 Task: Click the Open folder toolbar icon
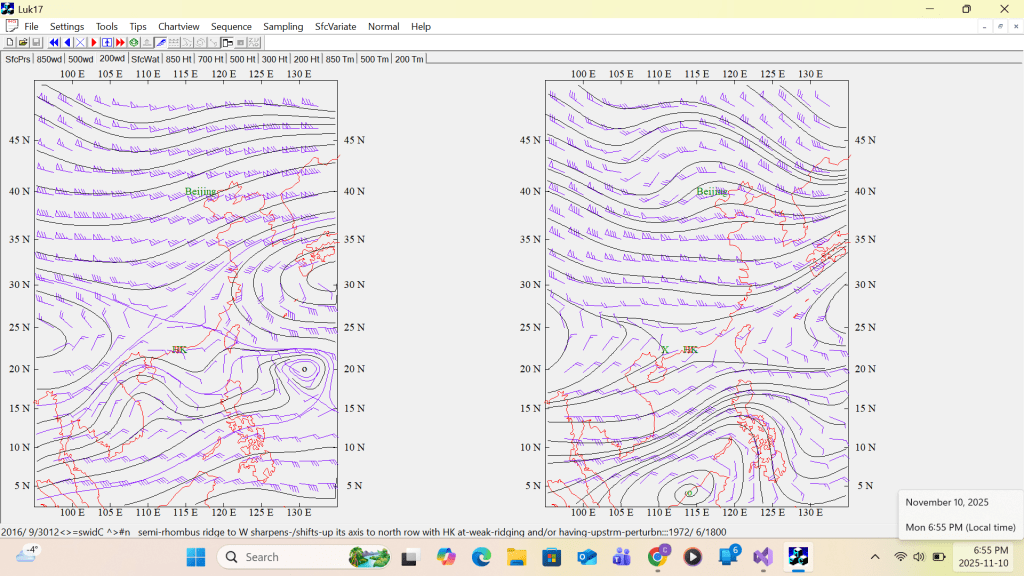(23, 43)
